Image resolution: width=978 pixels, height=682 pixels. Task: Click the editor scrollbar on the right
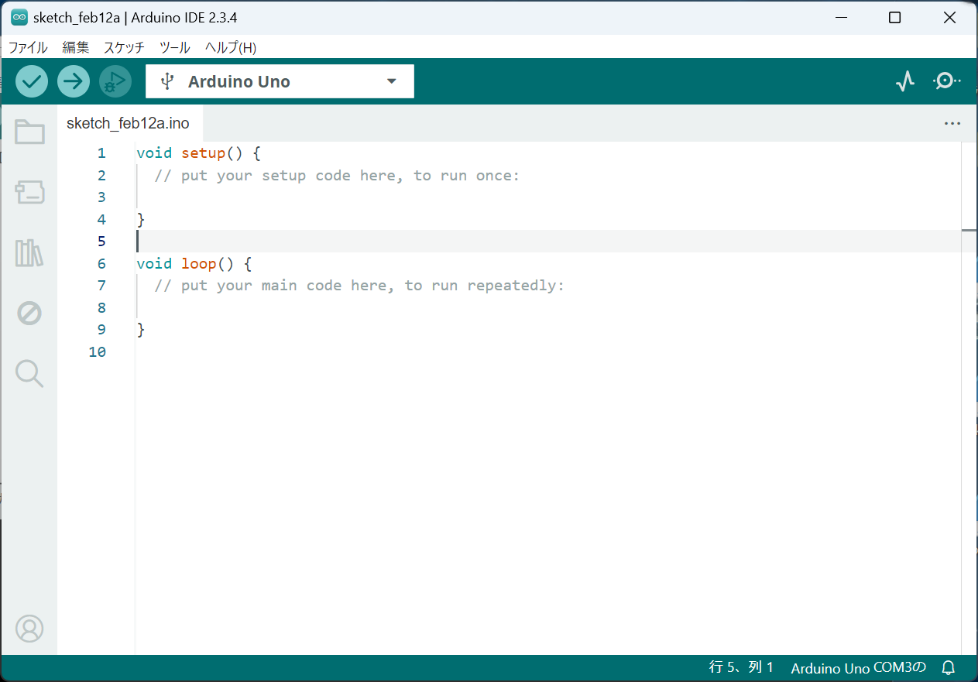pos(971,230)
